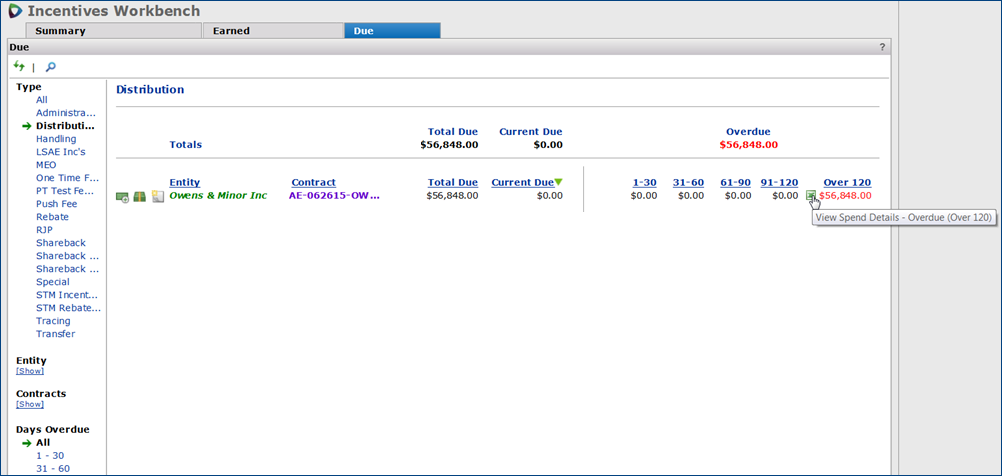The height and width of the screenshot is (476, 1002).
Task: Open the Owens & Minor Inc entity link
Action: tap(218, 196)
